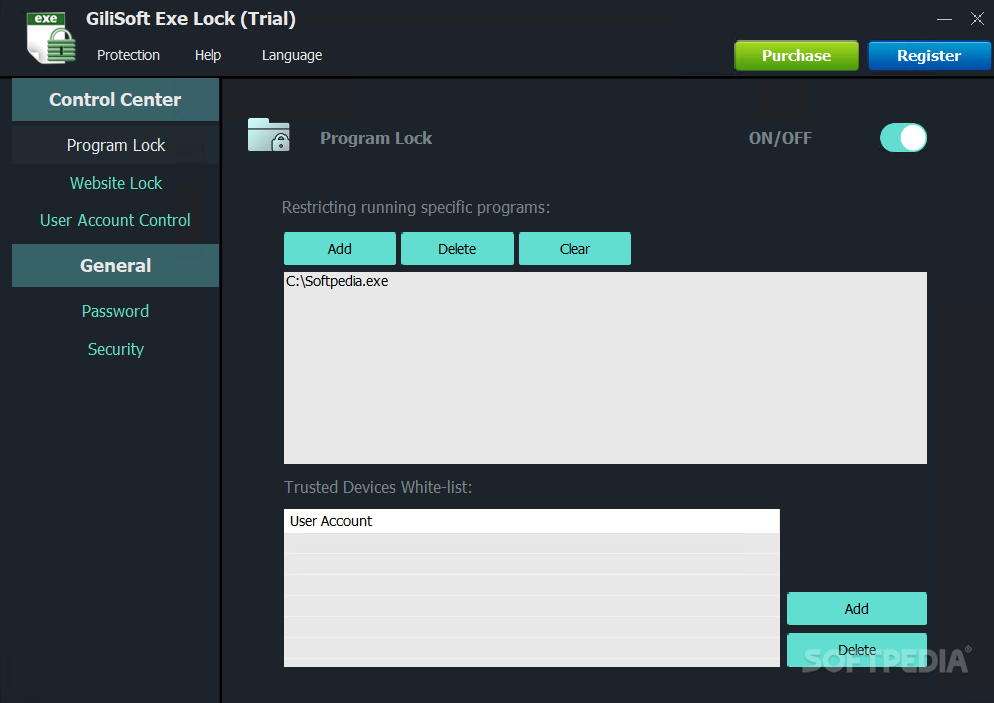
Task: Select Program Lock in the sidebar
Action: pyautogui.click(x=115, y=145)
